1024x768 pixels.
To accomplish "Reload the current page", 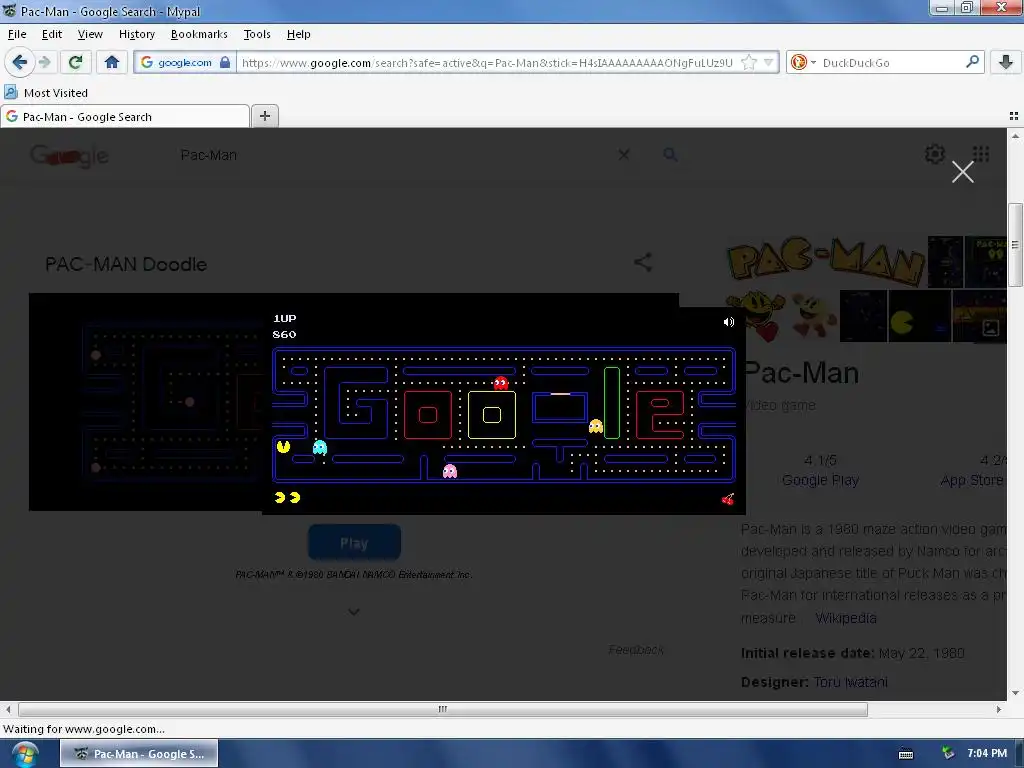I will [75, 62].
